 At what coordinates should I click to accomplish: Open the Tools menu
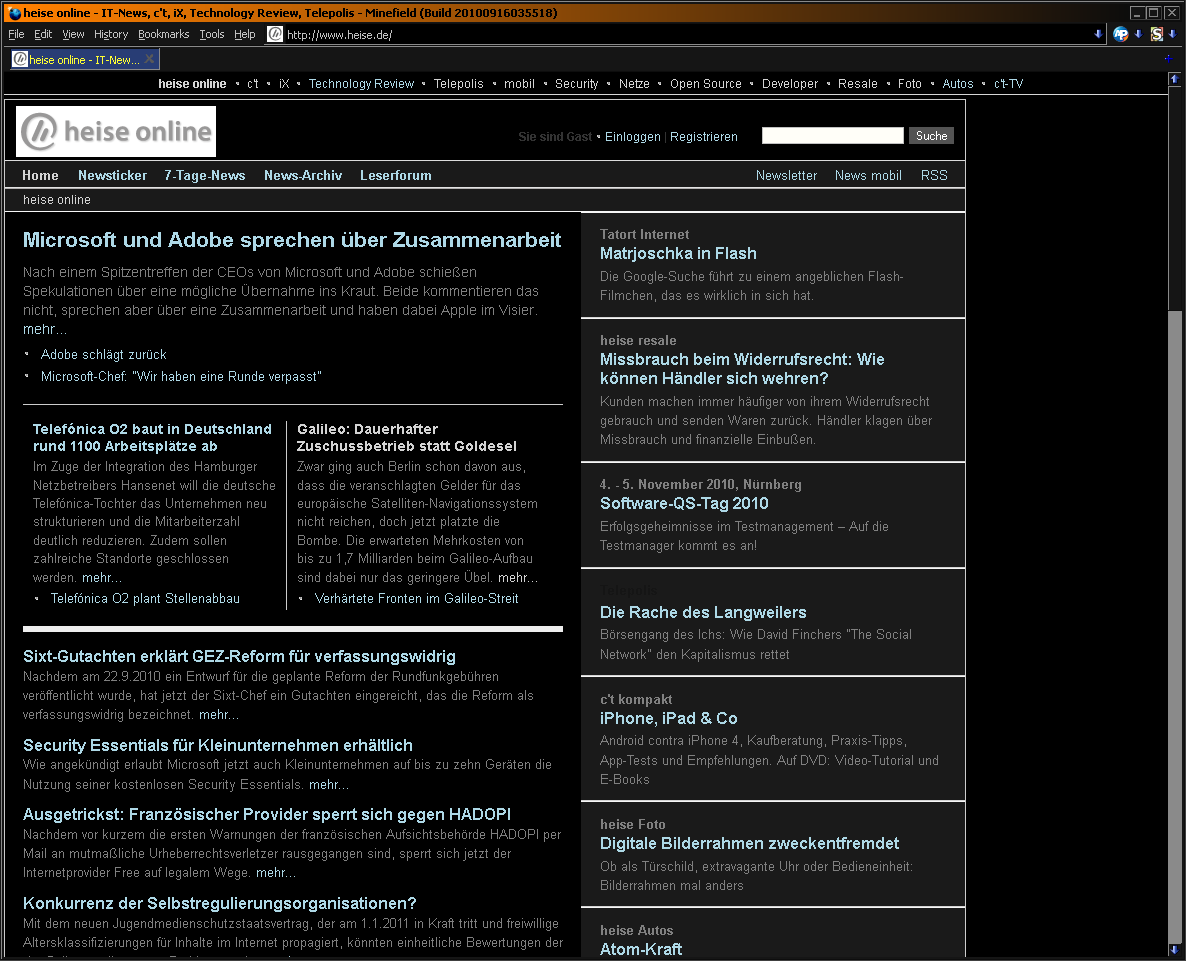[212, 34]
